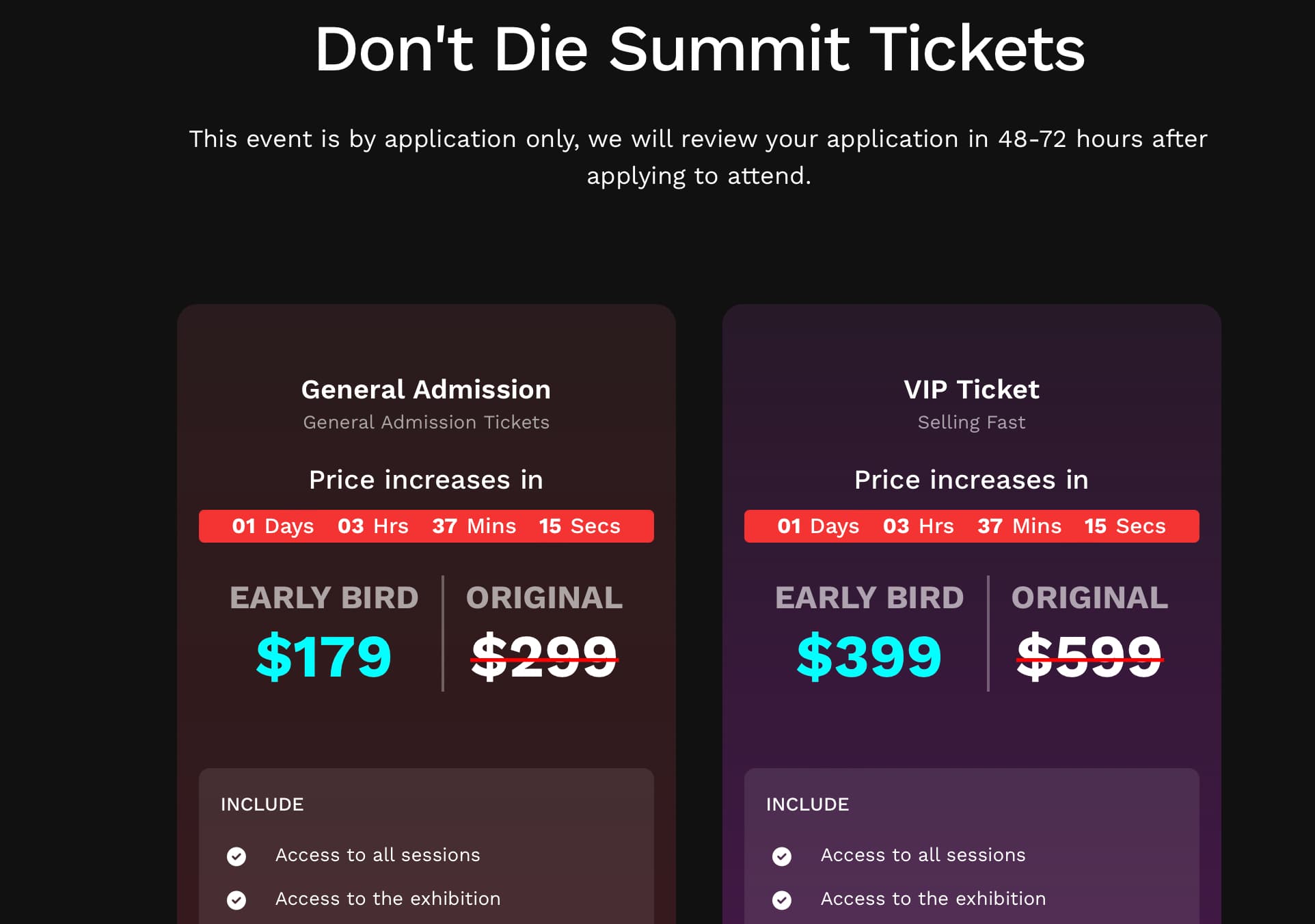Click the INCLUDE label in VIP Ticket card

(x=807, y=804)
